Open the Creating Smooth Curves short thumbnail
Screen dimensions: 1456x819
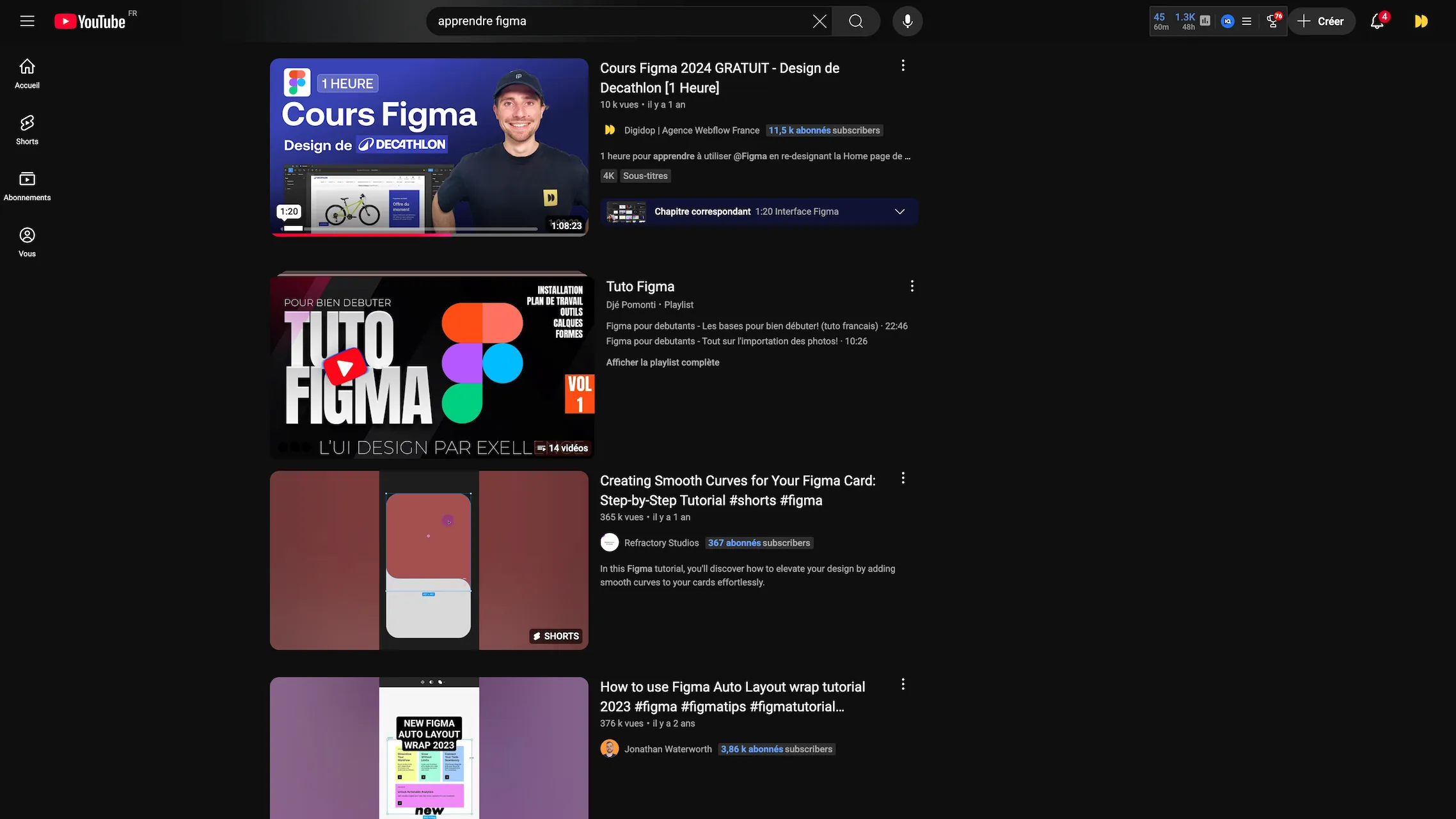(429, 561)
